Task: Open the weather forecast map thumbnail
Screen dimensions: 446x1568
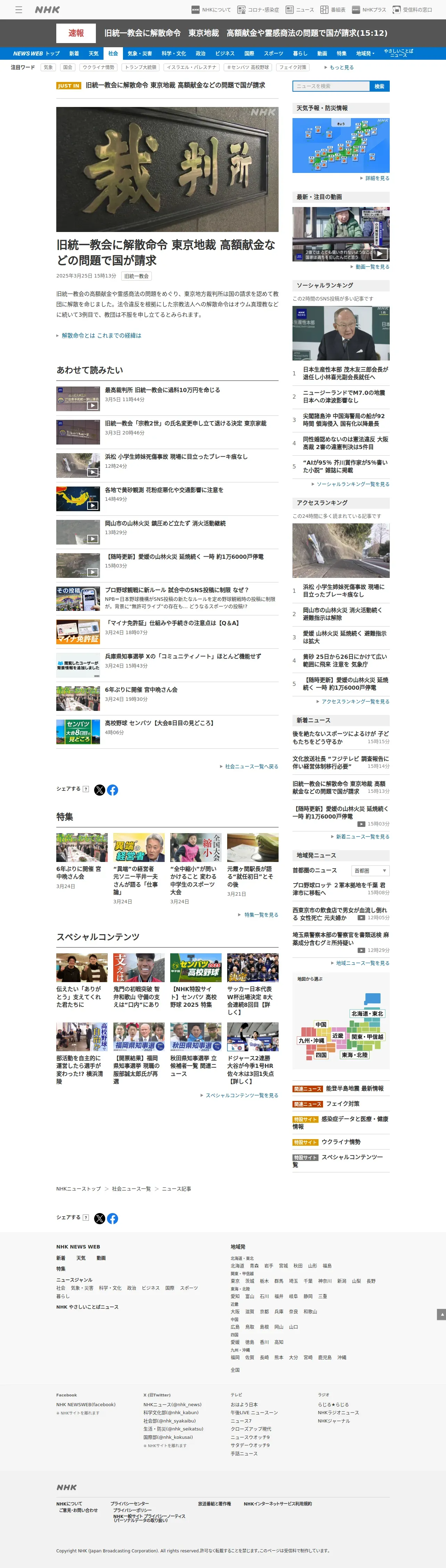Action: tap(341, 146)
